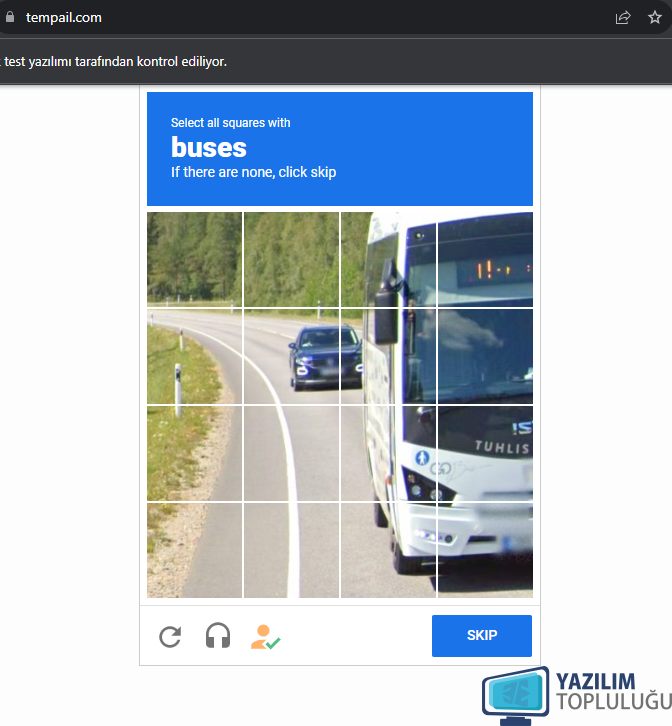Click the refresh challenge icon
The image size is (672, 726).
click(170, 637)
